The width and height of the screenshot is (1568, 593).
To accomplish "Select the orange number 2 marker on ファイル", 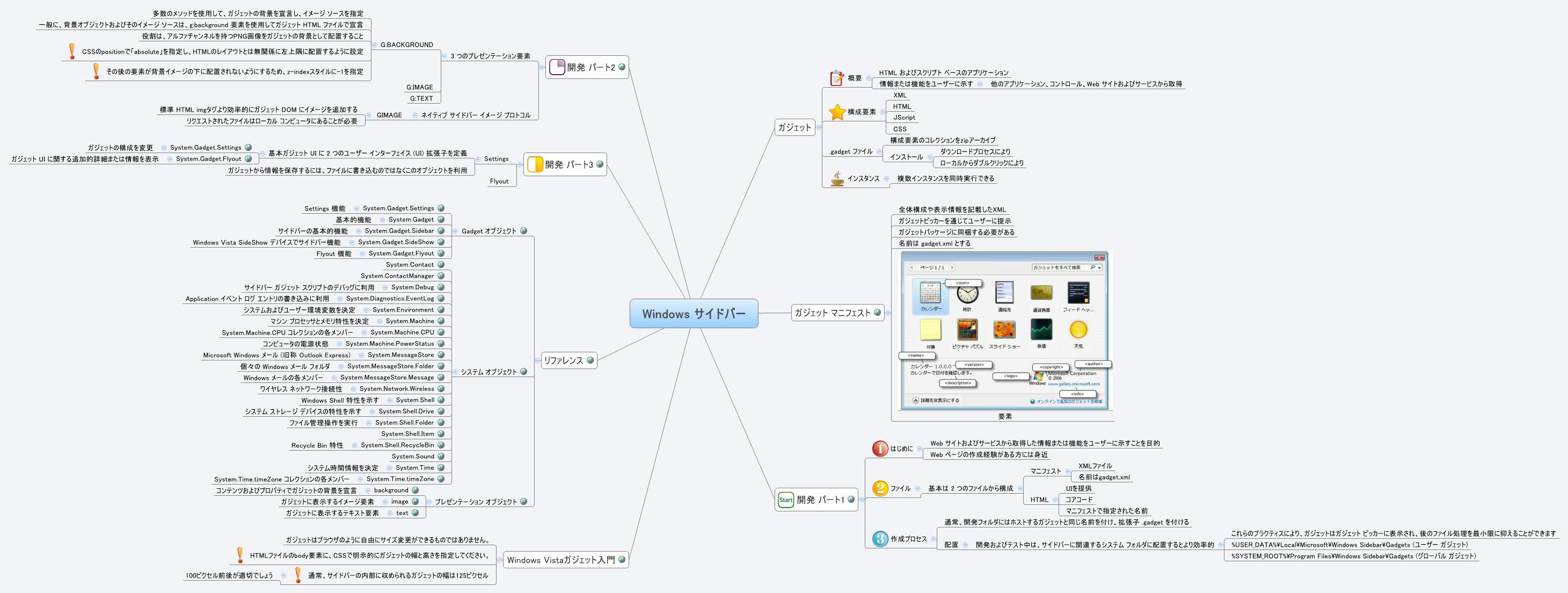I will [880, 487].
